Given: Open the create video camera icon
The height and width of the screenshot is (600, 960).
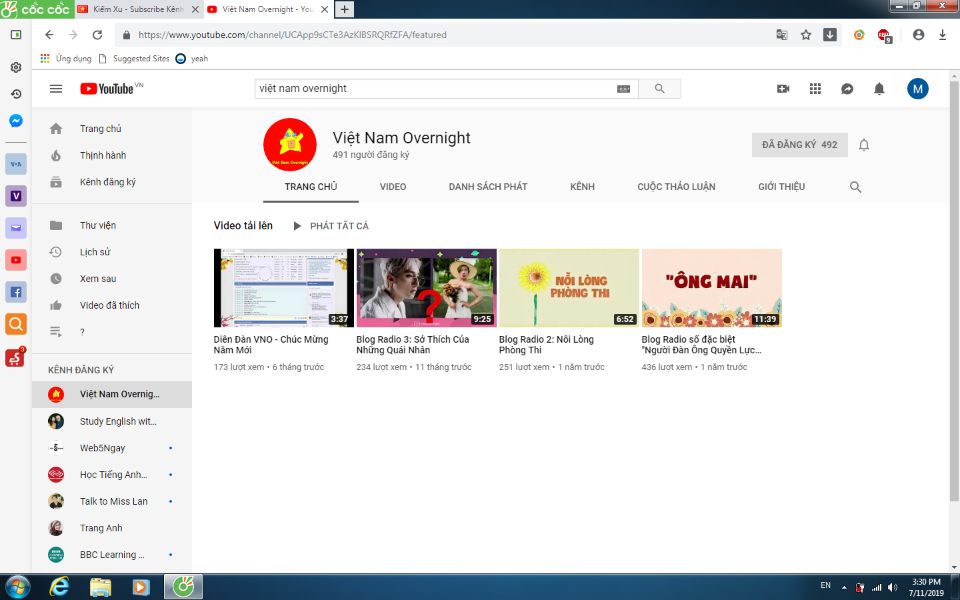Looking at the screenshot, I should [x=783, y=89].
